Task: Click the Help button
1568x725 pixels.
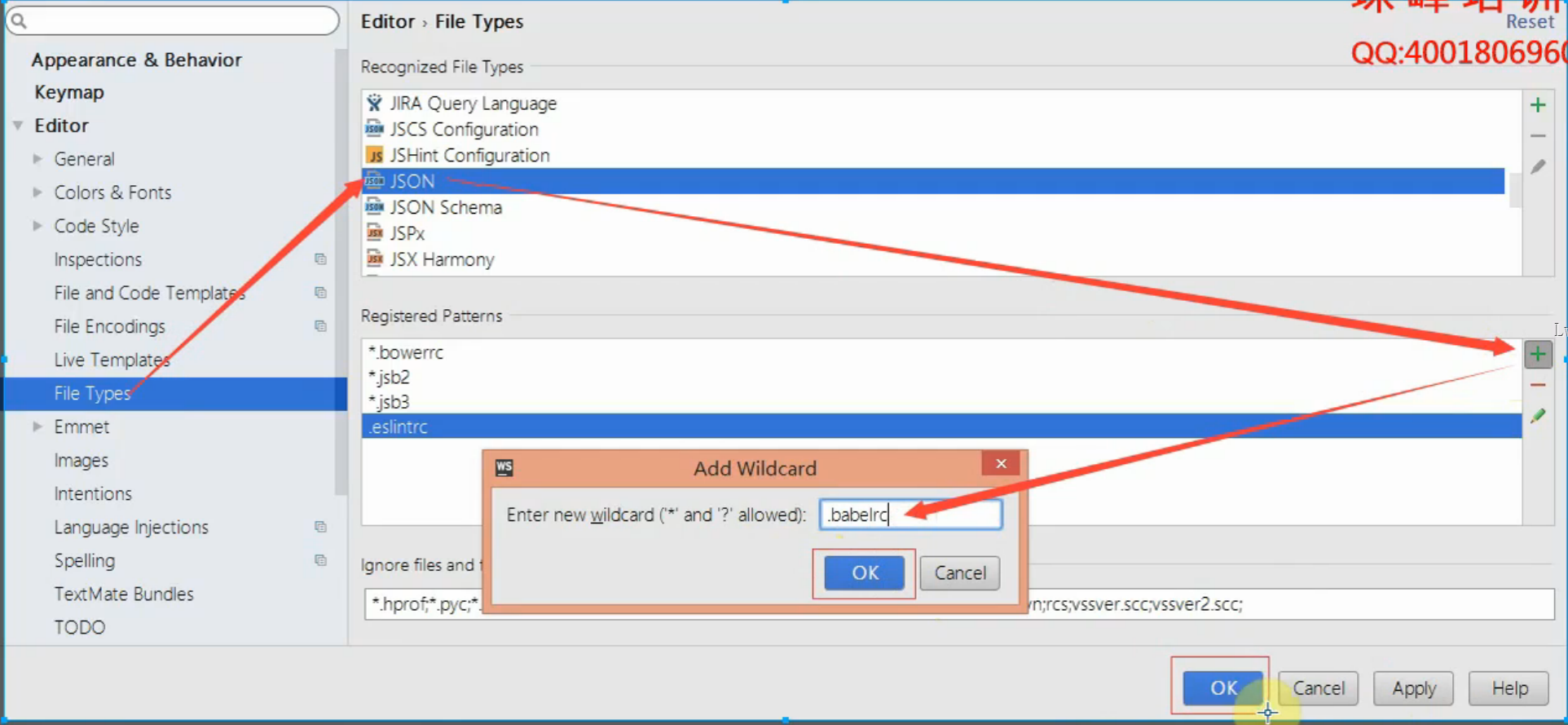Action: click(x=1509, y=688)
